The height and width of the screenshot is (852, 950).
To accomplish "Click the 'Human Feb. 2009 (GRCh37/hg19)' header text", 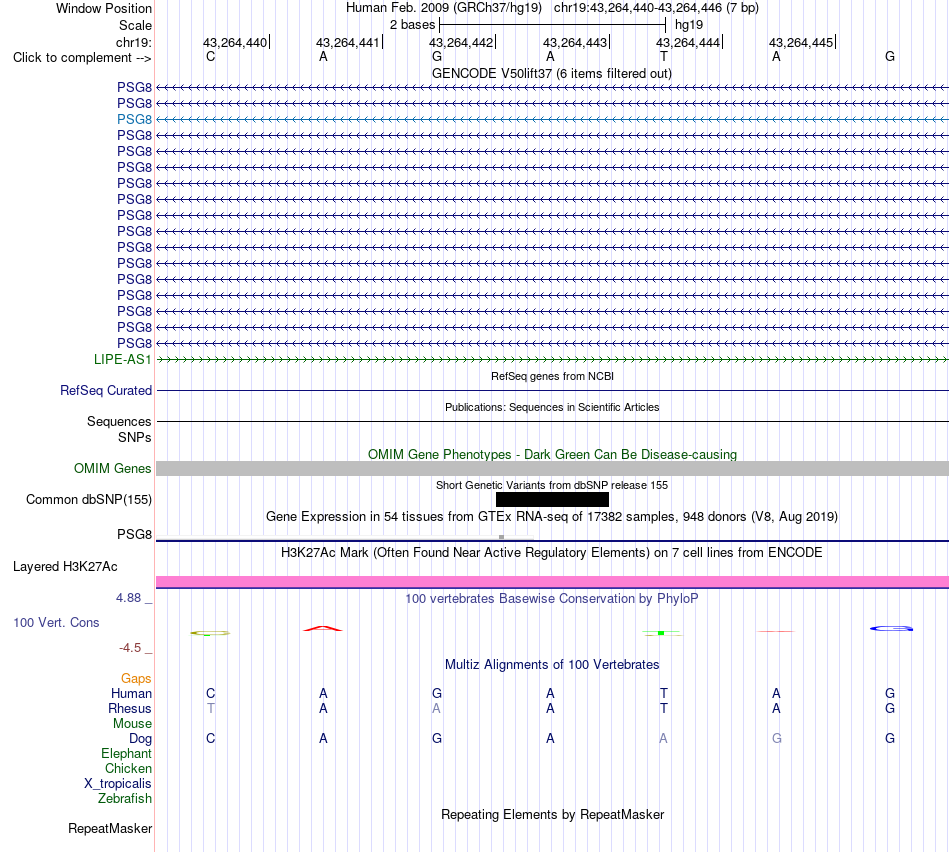I will [x=443, y=8].
